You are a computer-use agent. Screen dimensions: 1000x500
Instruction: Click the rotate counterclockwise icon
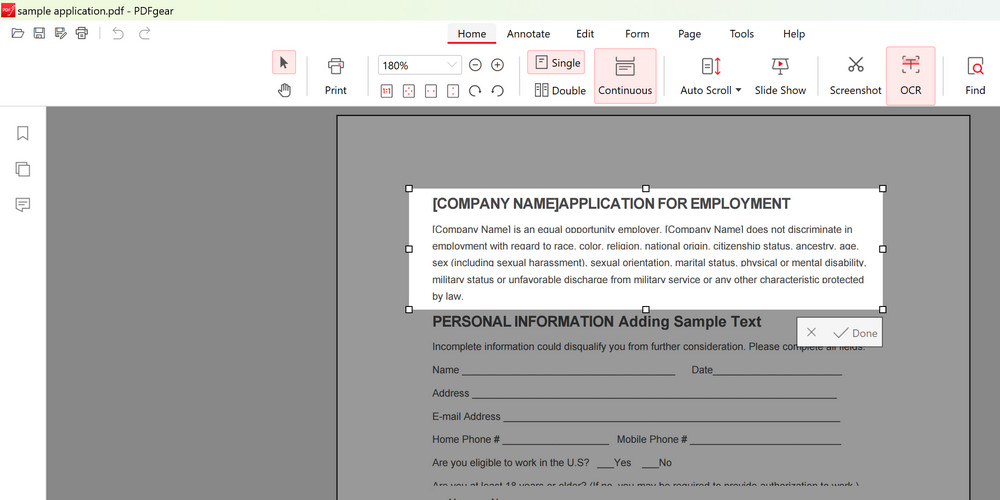point(497,91)
